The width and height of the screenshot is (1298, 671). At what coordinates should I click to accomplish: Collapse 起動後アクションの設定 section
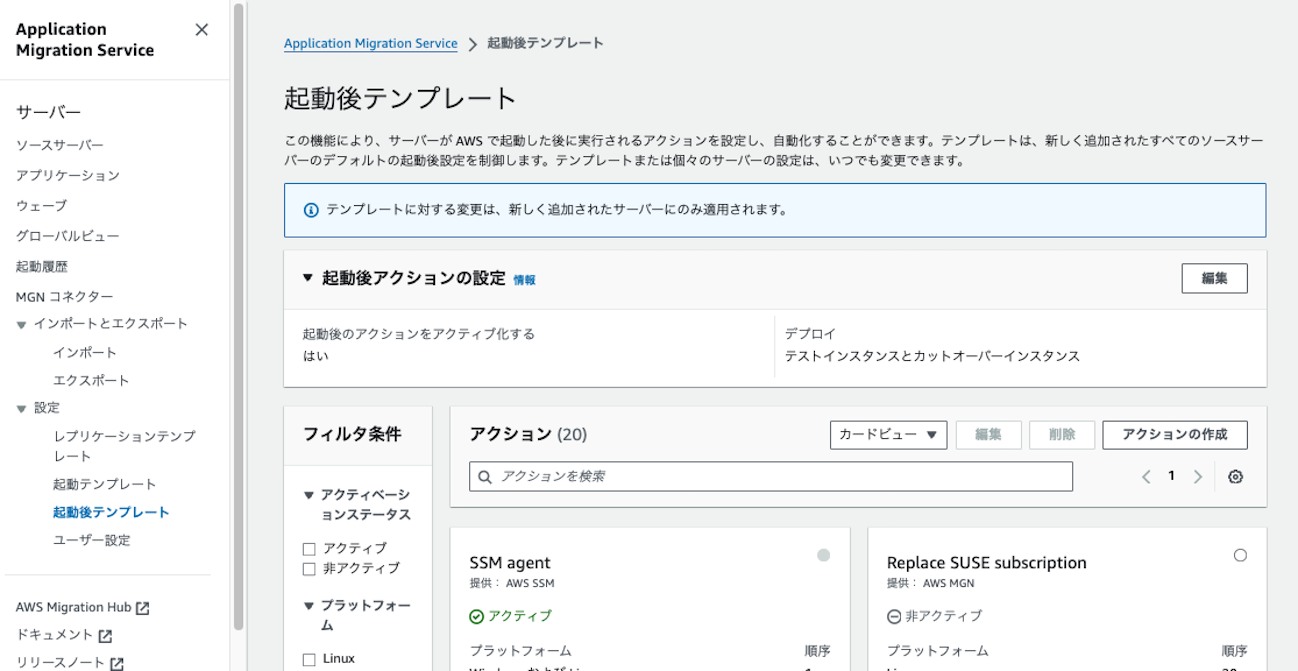pos(308,278)
